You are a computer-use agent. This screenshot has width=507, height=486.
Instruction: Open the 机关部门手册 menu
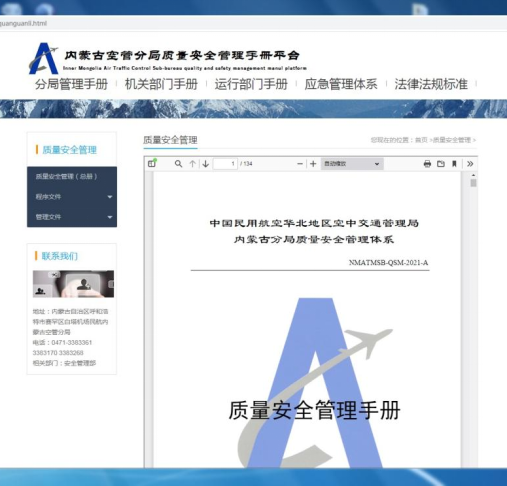click(x=161, y=84)
